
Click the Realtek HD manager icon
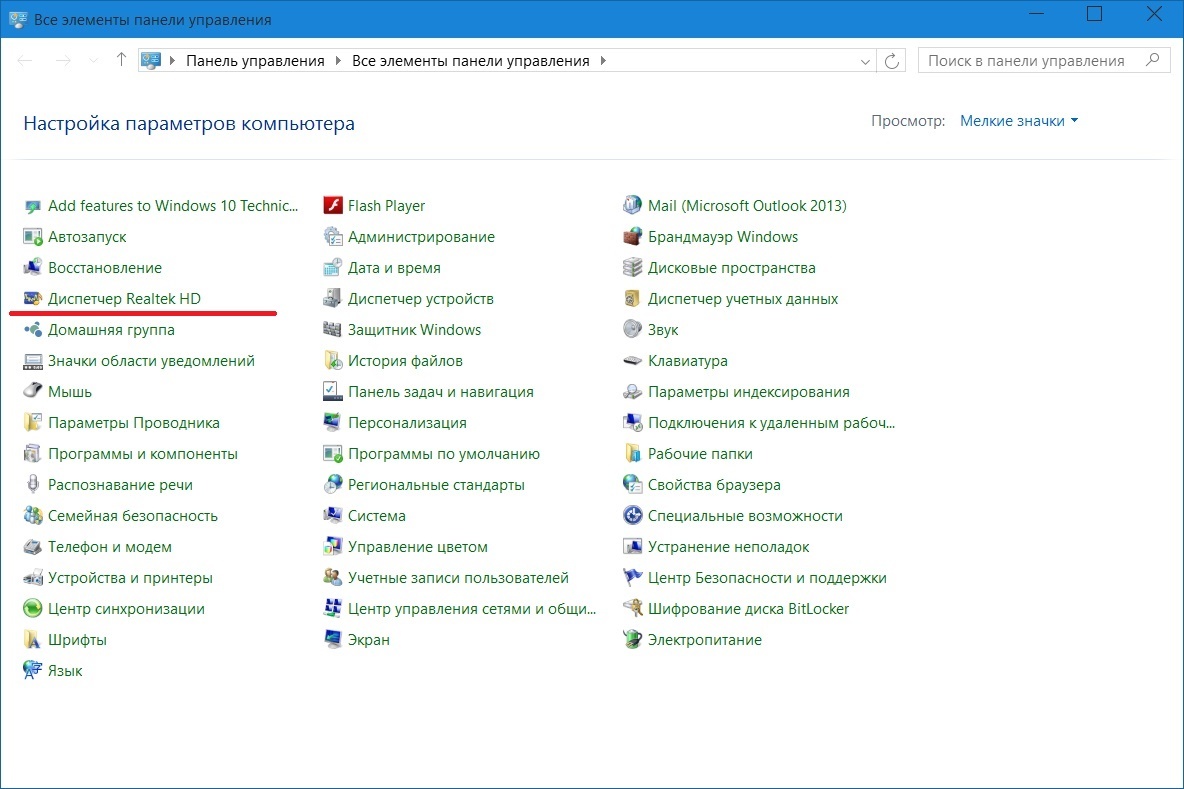(32, 299)
